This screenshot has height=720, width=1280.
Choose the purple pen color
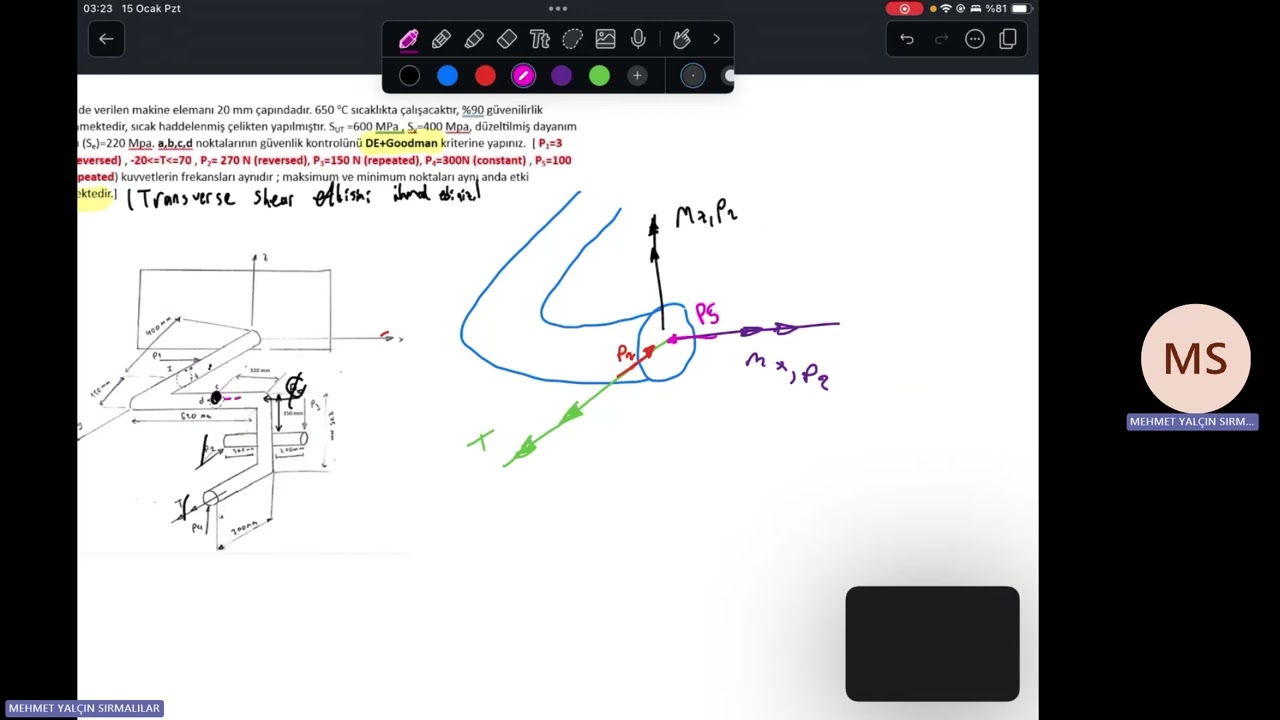561,76
